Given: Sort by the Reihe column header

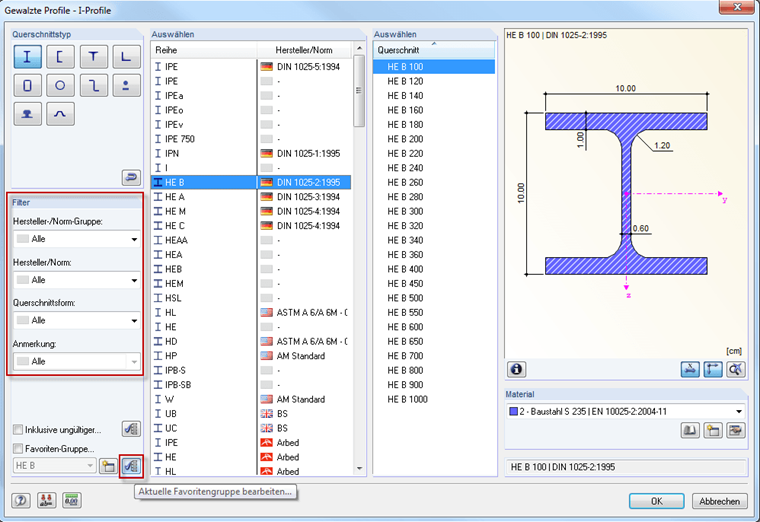Looking at the screenshot, I should point(204,50).
